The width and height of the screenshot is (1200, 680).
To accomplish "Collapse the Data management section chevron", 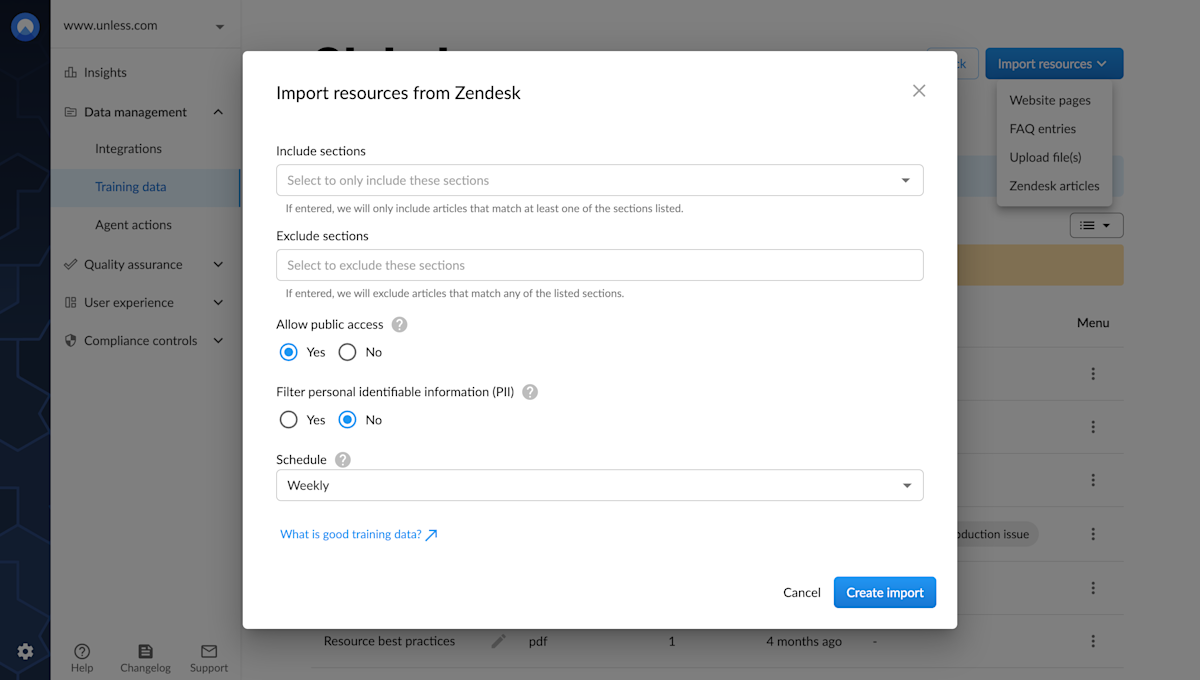I will [218, 112].
